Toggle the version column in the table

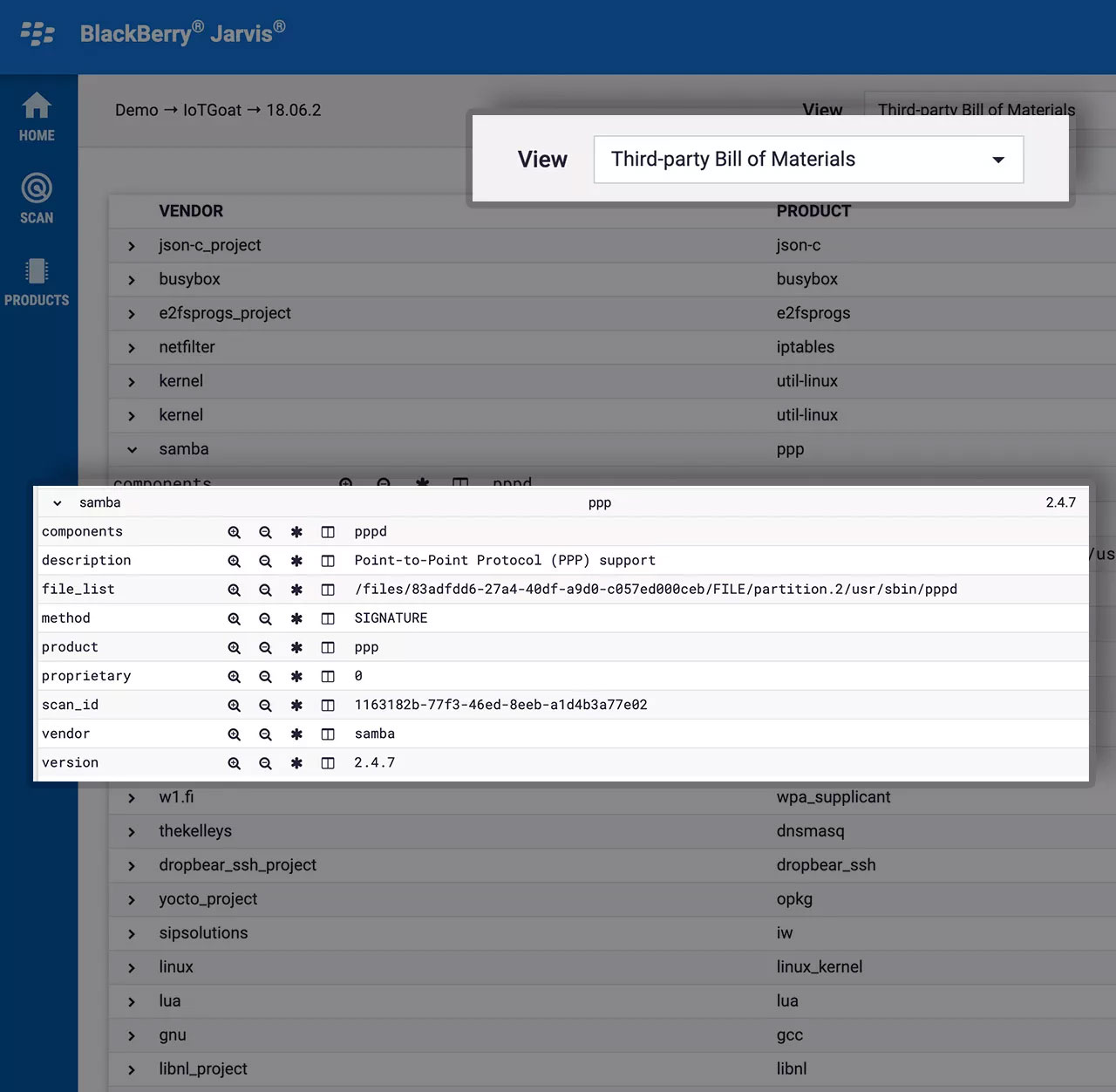328,763
